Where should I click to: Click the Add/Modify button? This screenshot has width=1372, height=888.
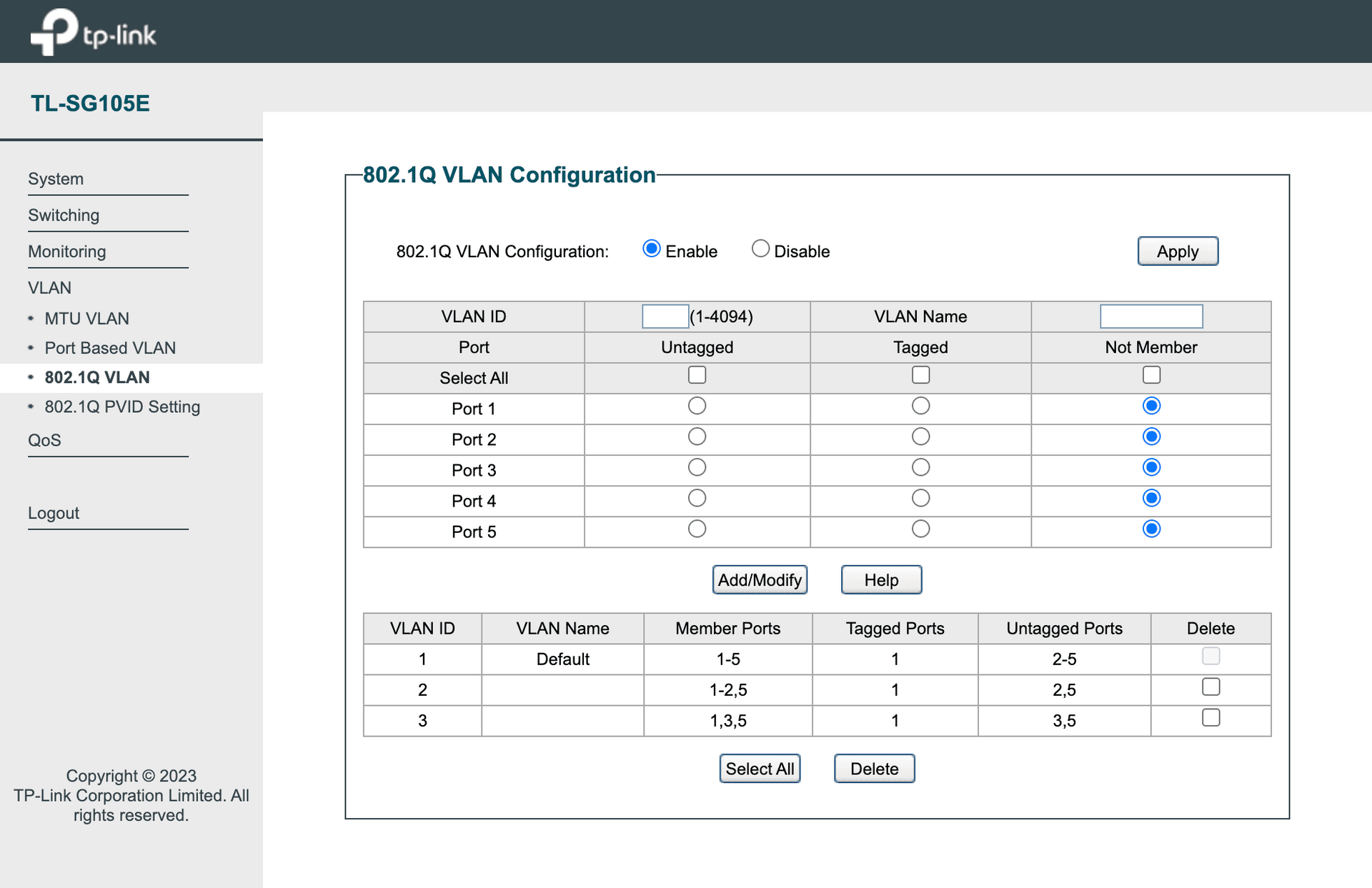tap(760, 579)
